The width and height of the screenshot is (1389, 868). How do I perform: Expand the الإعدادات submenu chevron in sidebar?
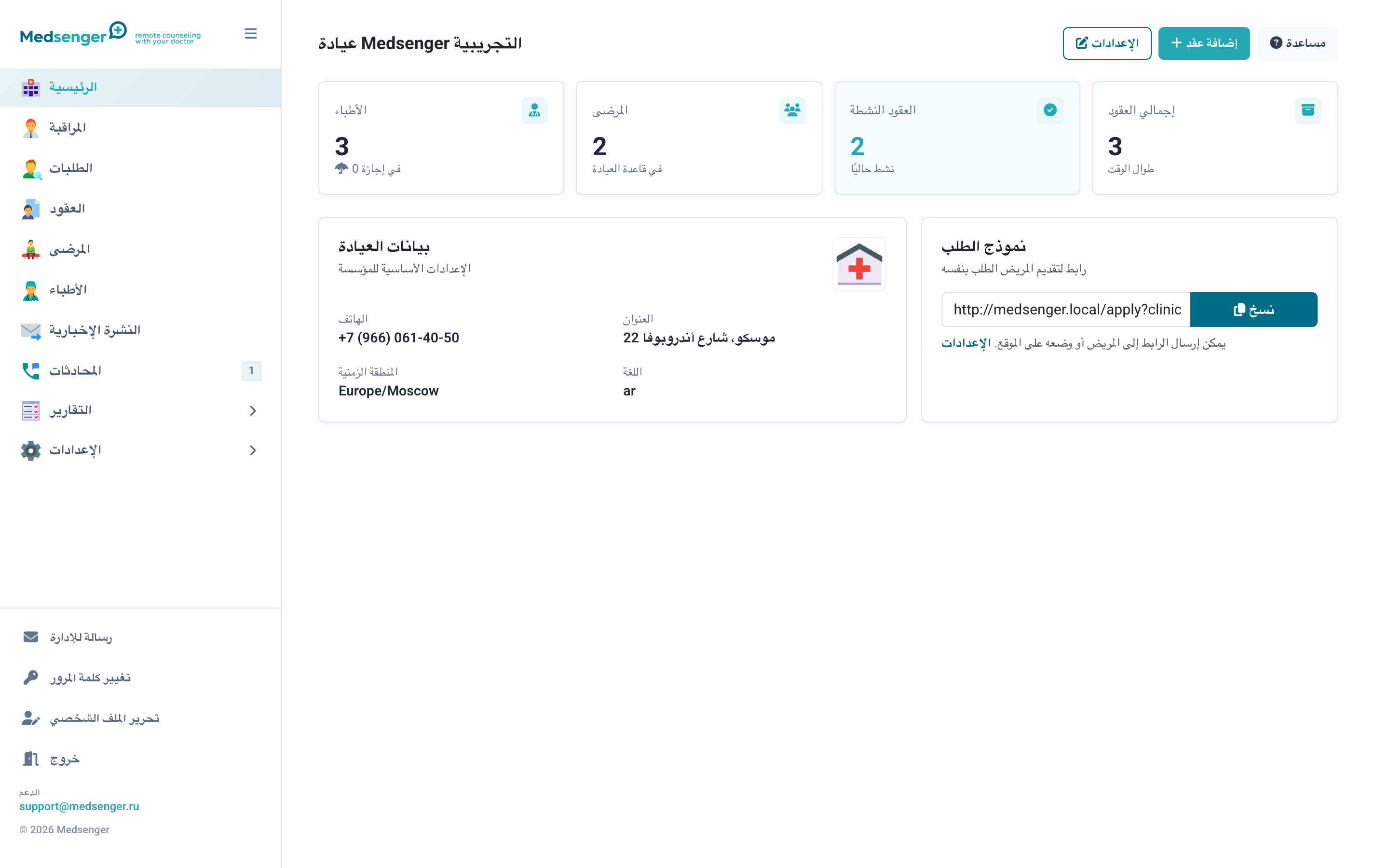click(x=253, y=450)
